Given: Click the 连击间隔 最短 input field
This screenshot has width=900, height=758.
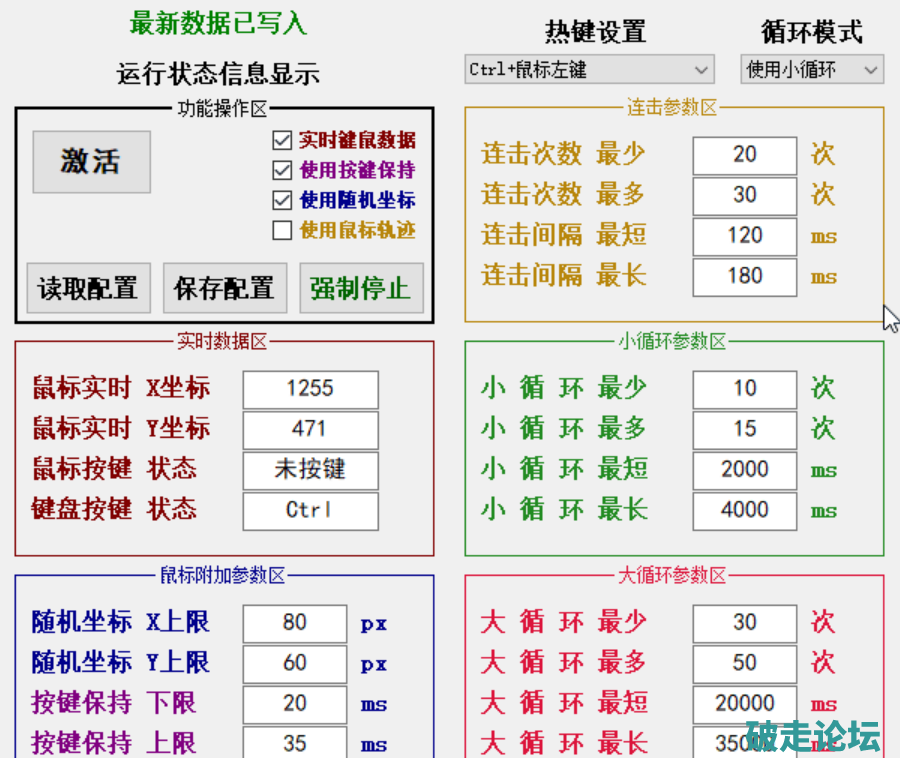Looking at the screenshot, I should (x=744, y=236).
